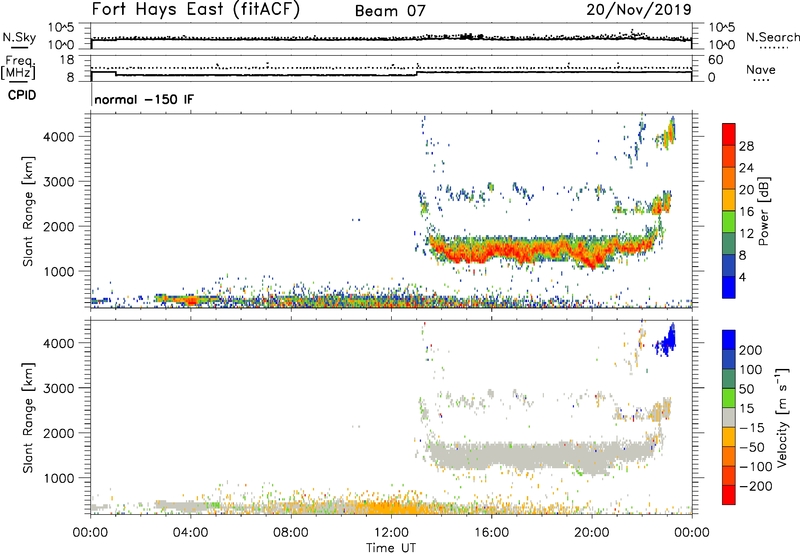Pick the bright blue bottom power colorbar segment
The width and height of the screenshot is (800, 554).
coord(729,287)
